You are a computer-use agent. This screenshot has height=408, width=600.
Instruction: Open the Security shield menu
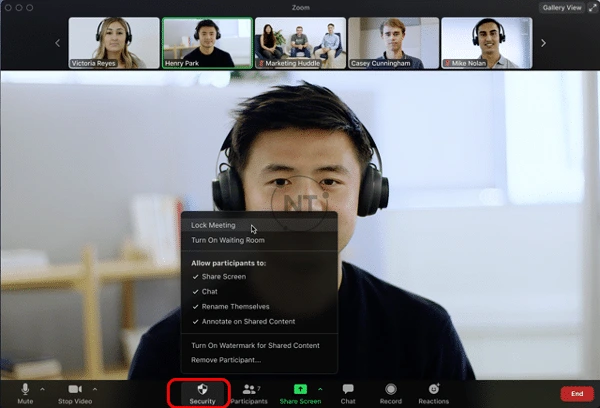[202, 394]
